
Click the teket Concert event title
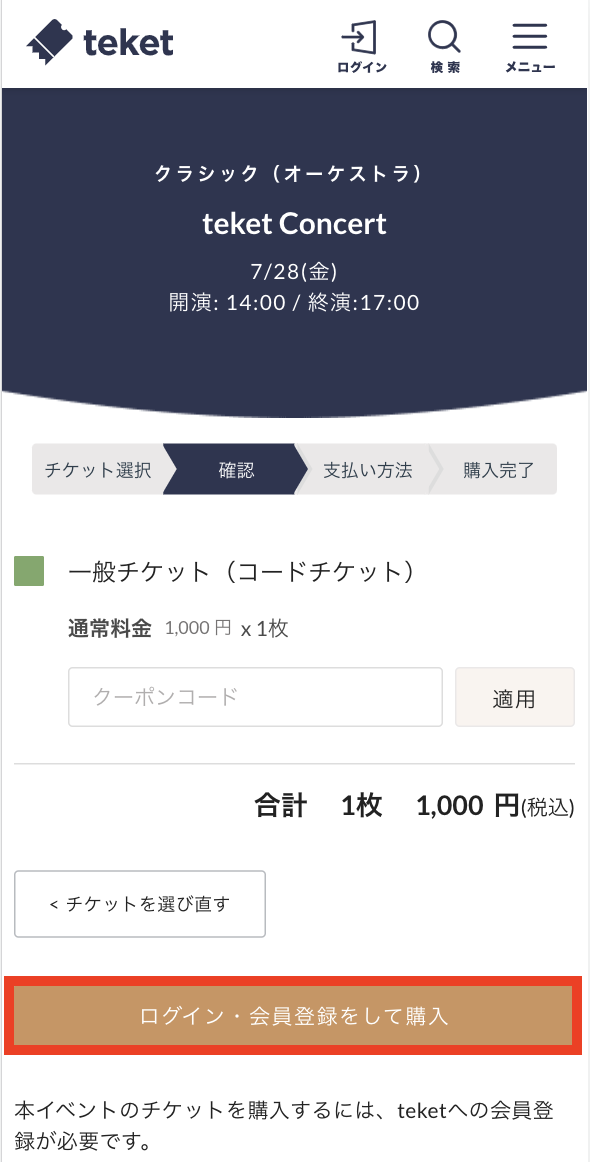click(295, 224)
